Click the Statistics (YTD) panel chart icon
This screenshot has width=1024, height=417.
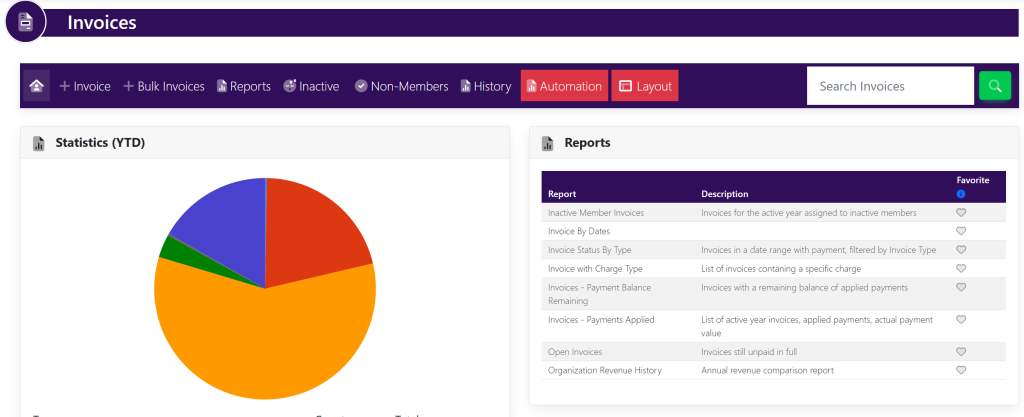pos(39,143)
